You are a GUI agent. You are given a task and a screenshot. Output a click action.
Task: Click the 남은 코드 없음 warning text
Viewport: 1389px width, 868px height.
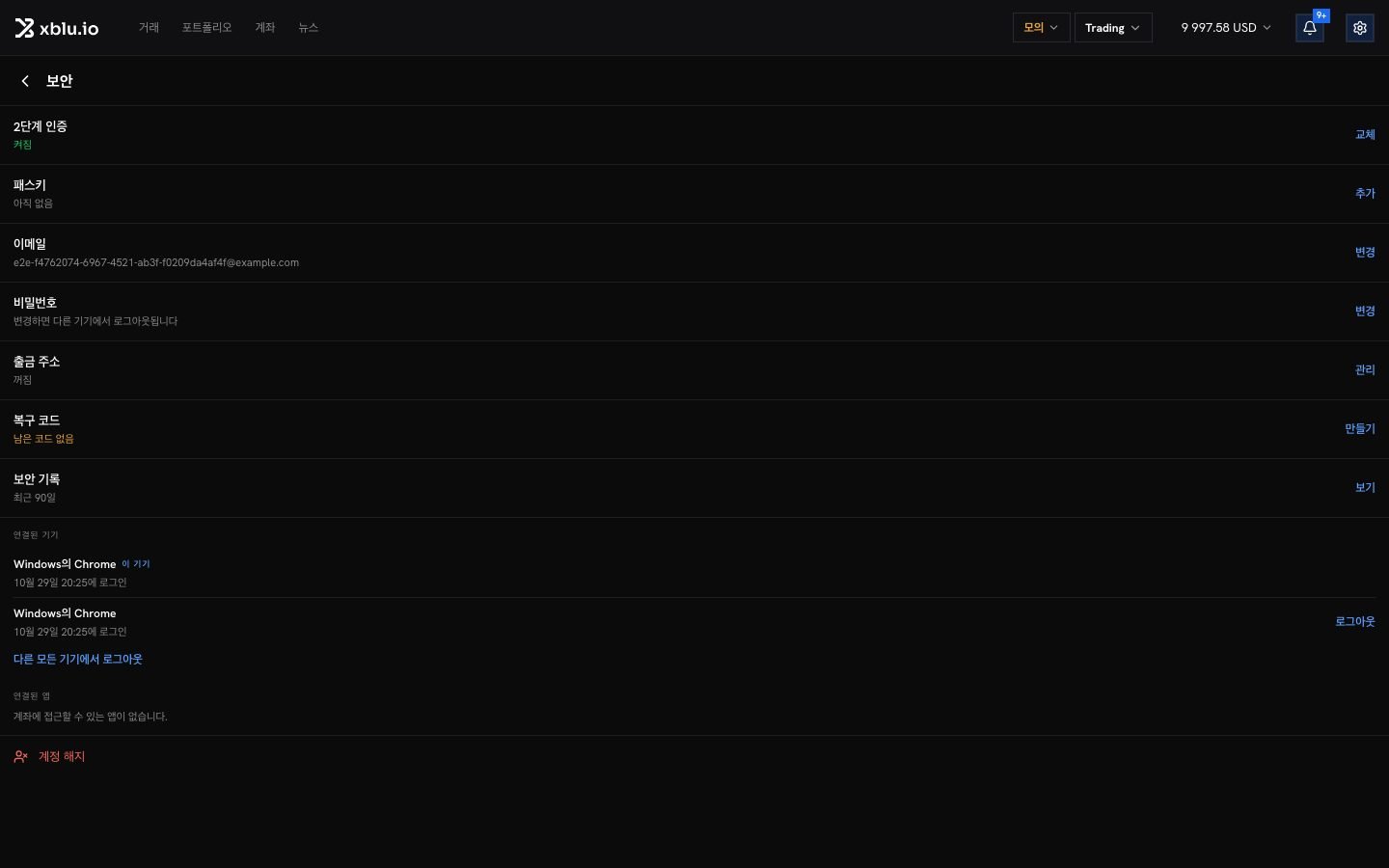pos(43,439)
